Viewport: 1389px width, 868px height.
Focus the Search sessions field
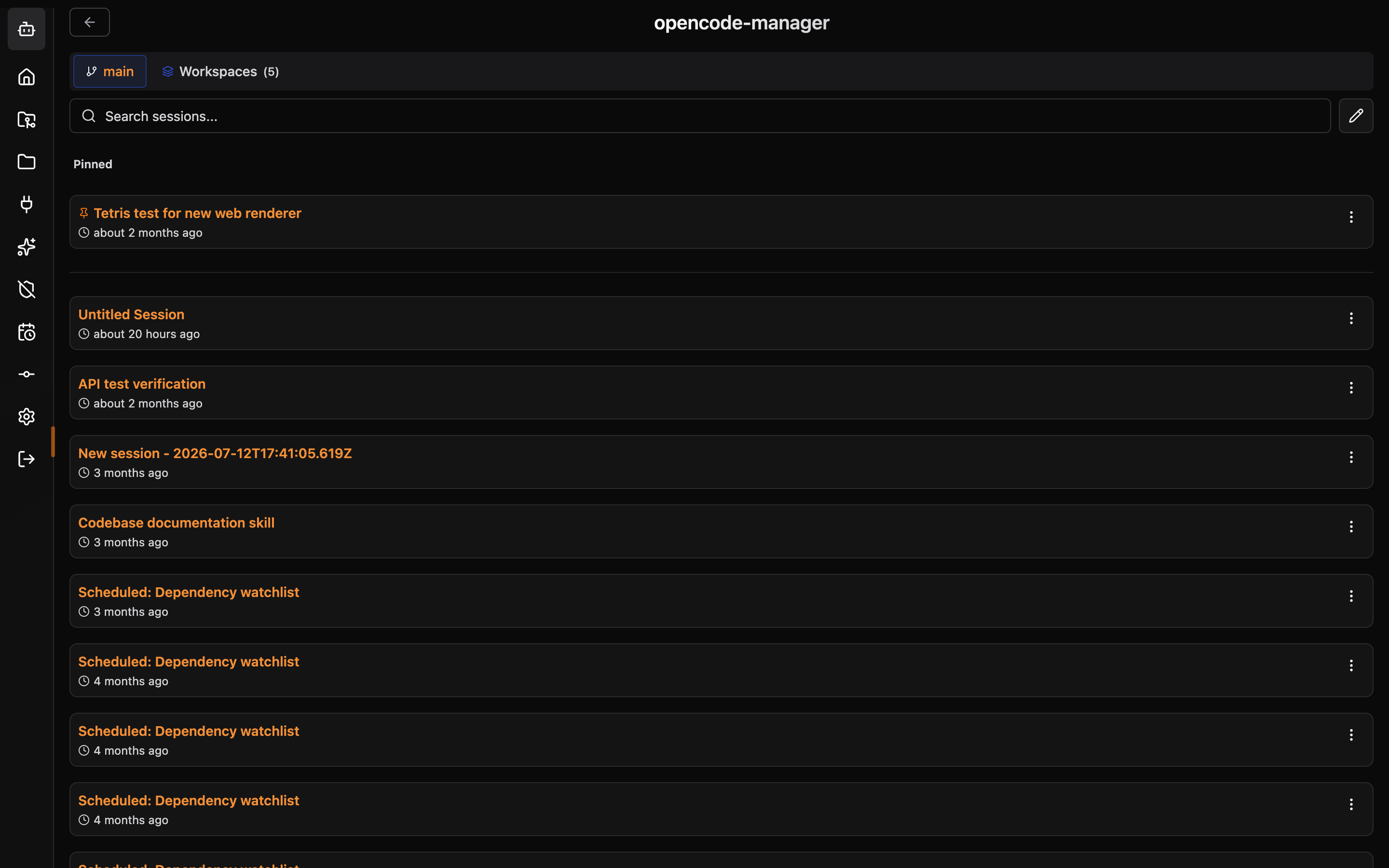coord(700,116)
